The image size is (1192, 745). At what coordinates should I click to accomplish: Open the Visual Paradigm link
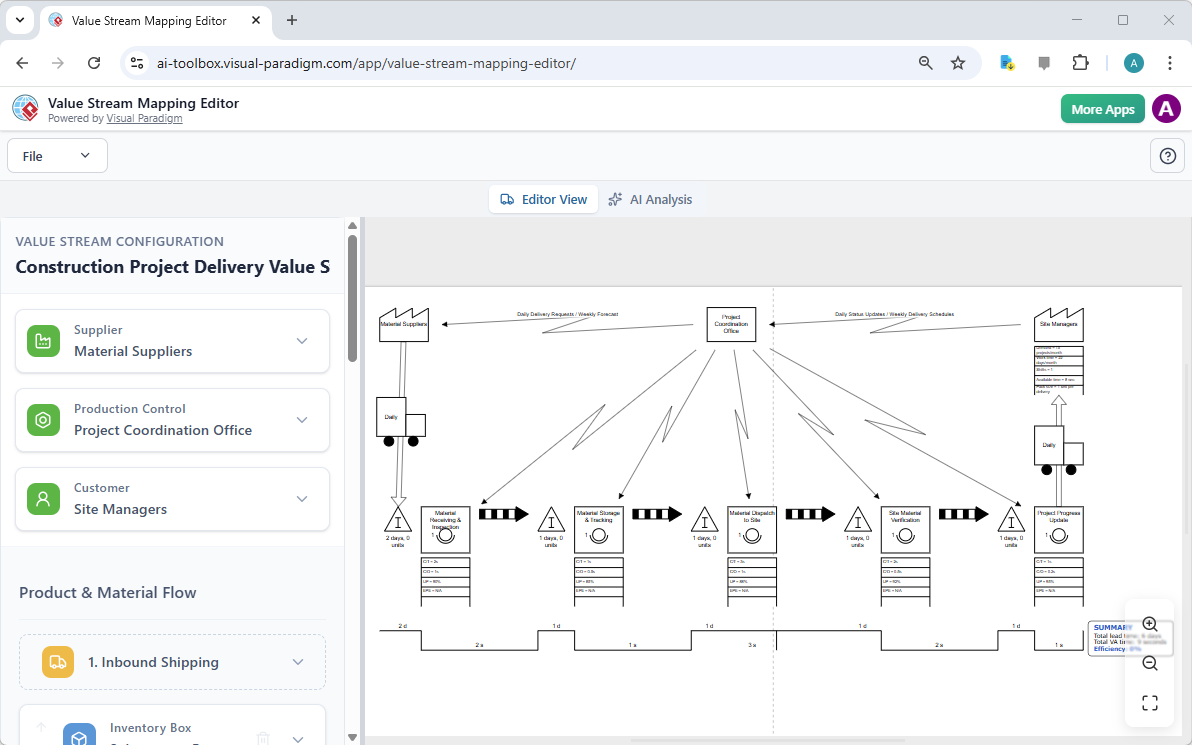[144, 118]
